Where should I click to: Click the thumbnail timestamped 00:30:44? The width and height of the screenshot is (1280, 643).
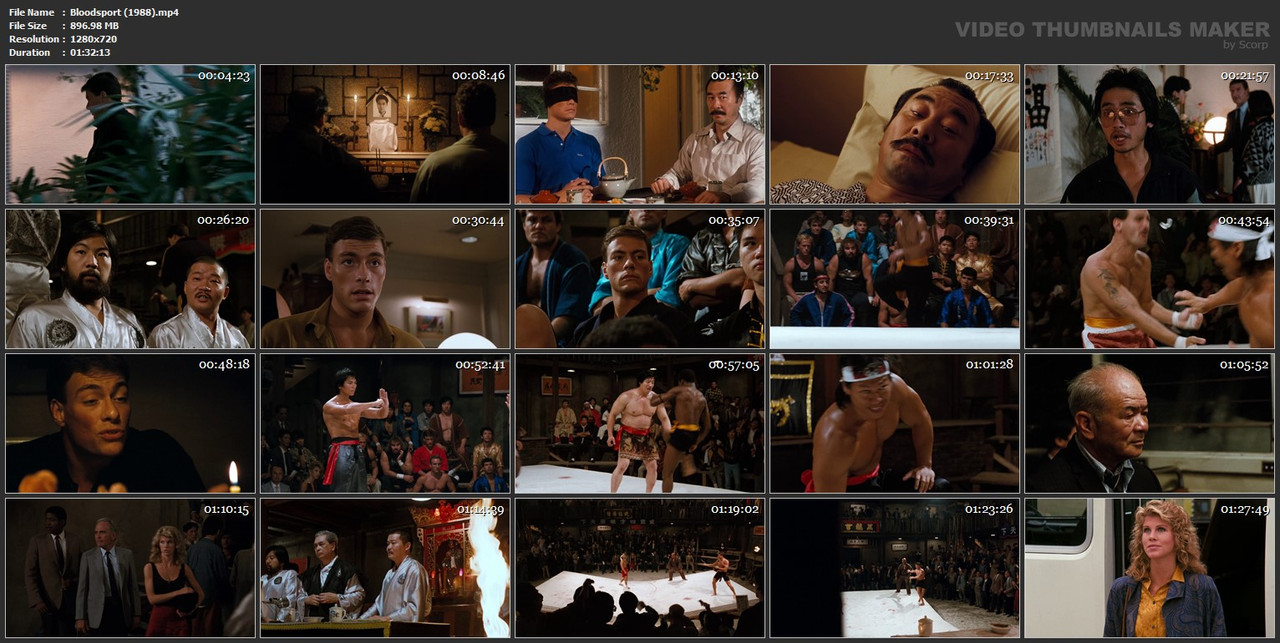coord(385,279)
